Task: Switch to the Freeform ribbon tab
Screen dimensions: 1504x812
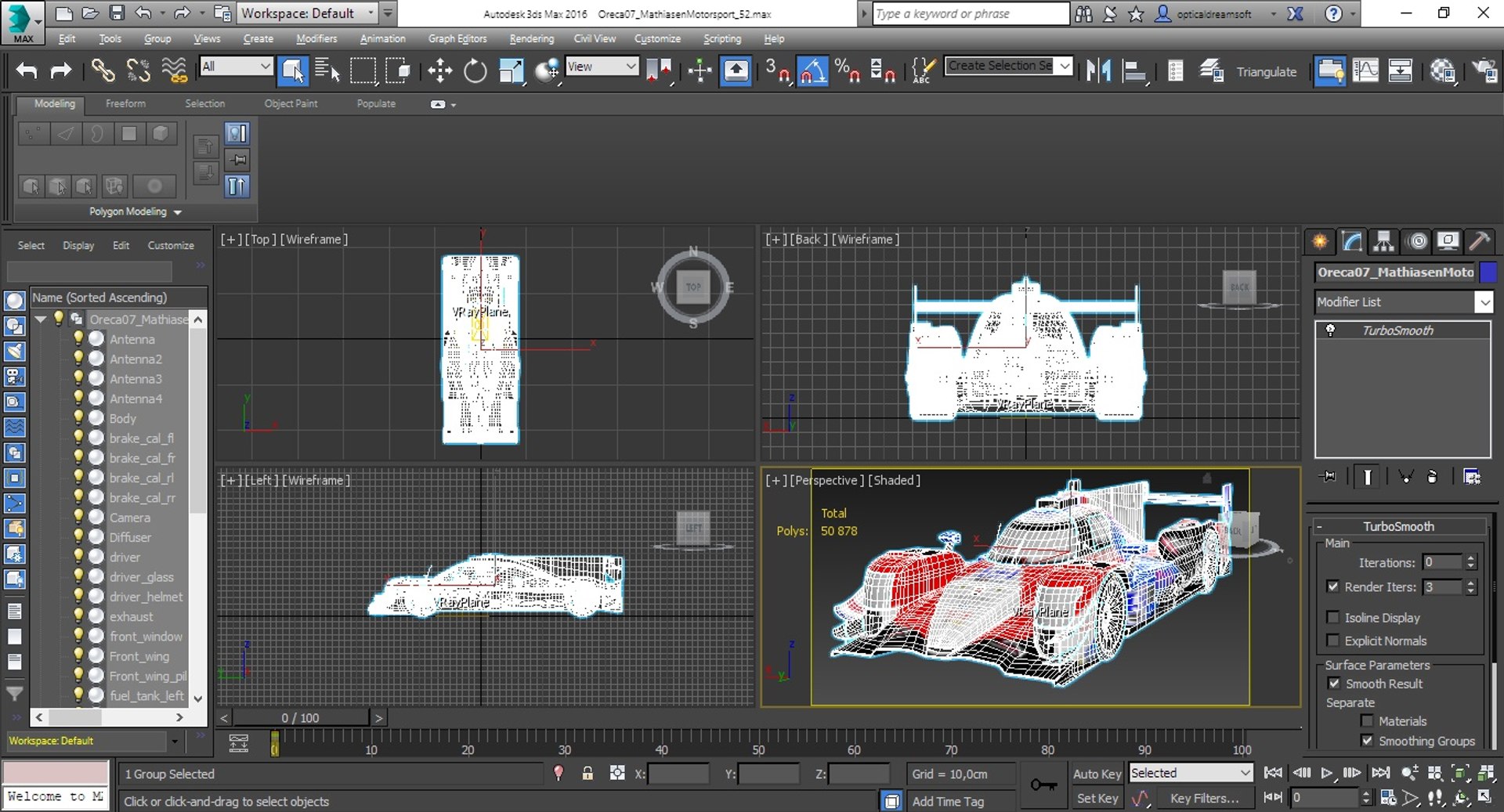Action: point(125,103)
